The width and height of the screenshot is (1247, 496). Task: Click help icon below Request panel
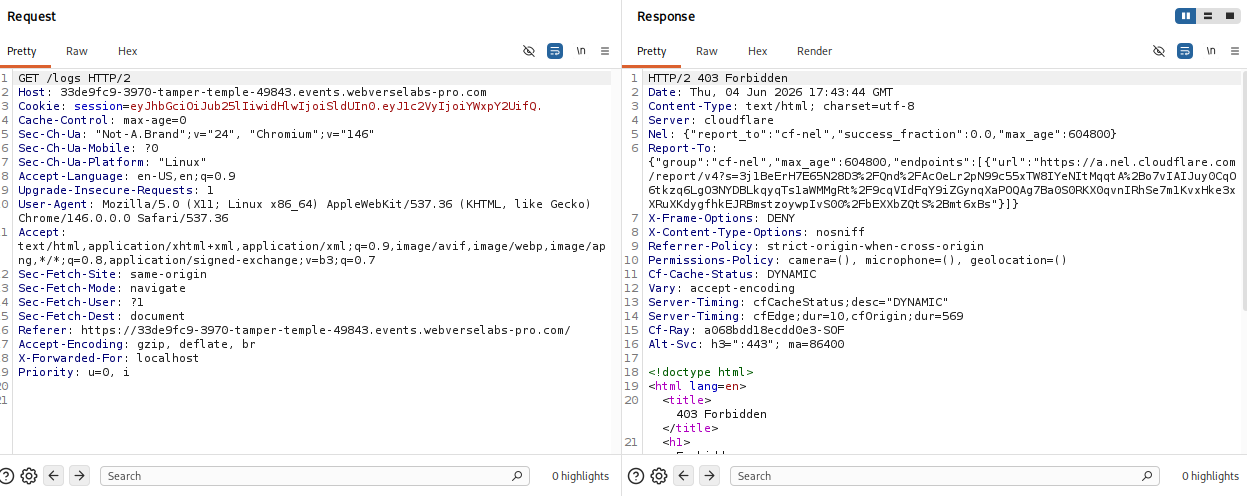click(x=8, y=476)
